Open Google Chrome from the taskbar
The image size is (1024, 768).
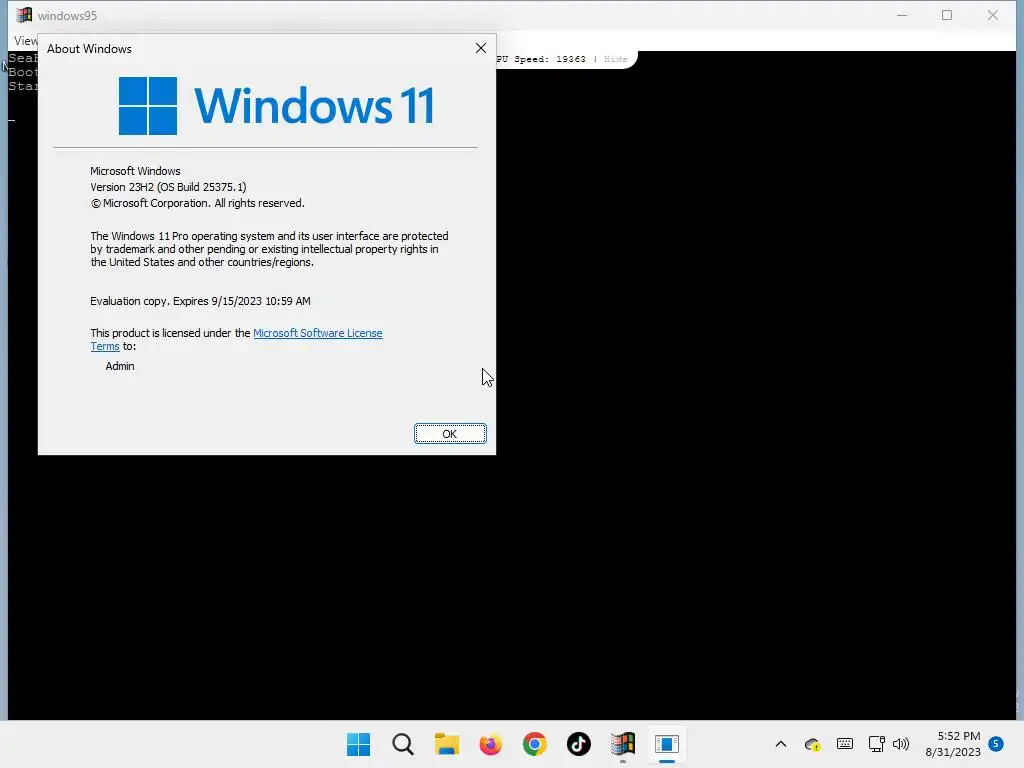pos(534,744)
